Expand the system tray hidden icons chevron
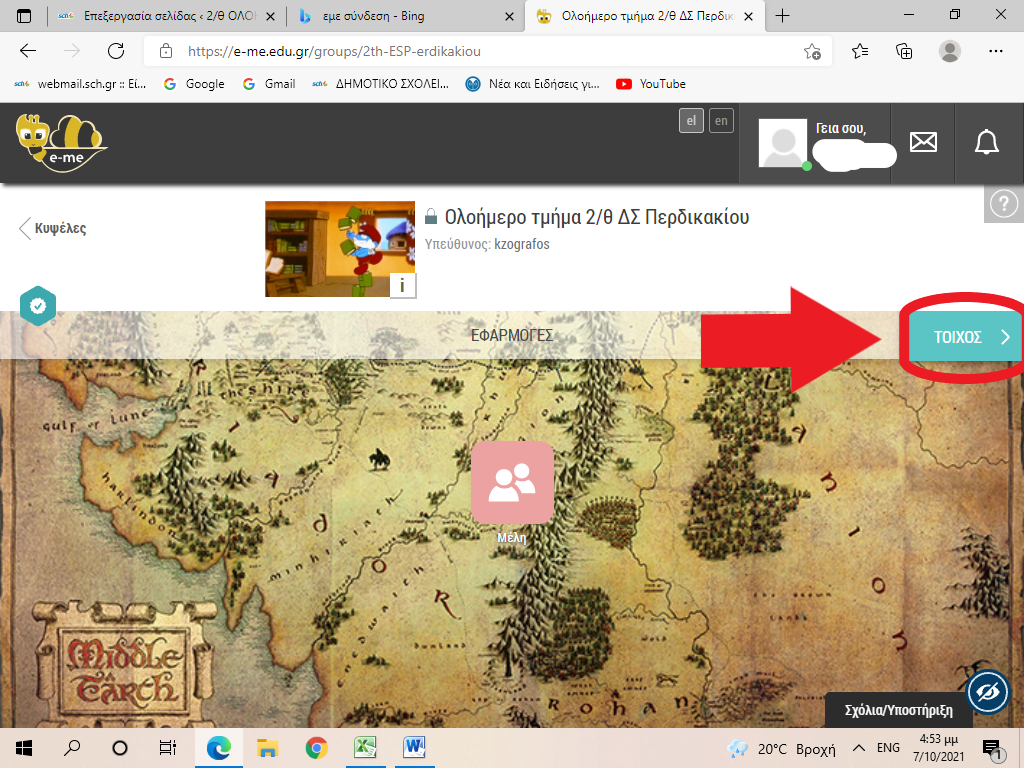The image size is (1024, 768). pyautogui.click(x=858, y=748)
